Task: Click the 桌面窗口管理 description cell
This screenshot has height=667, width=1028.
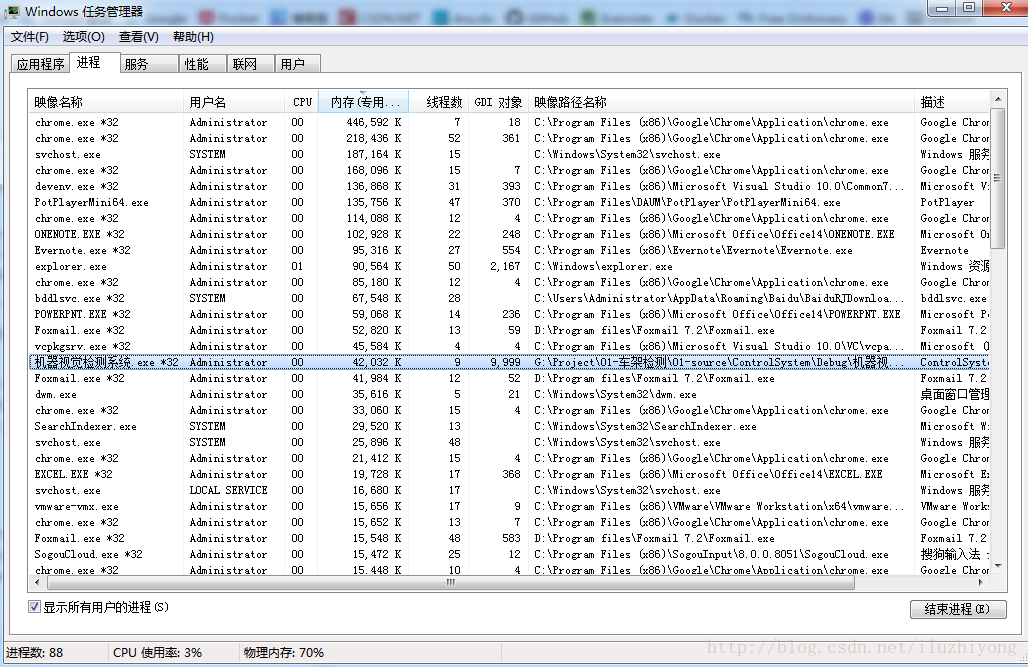Action: tap(955, 394)
